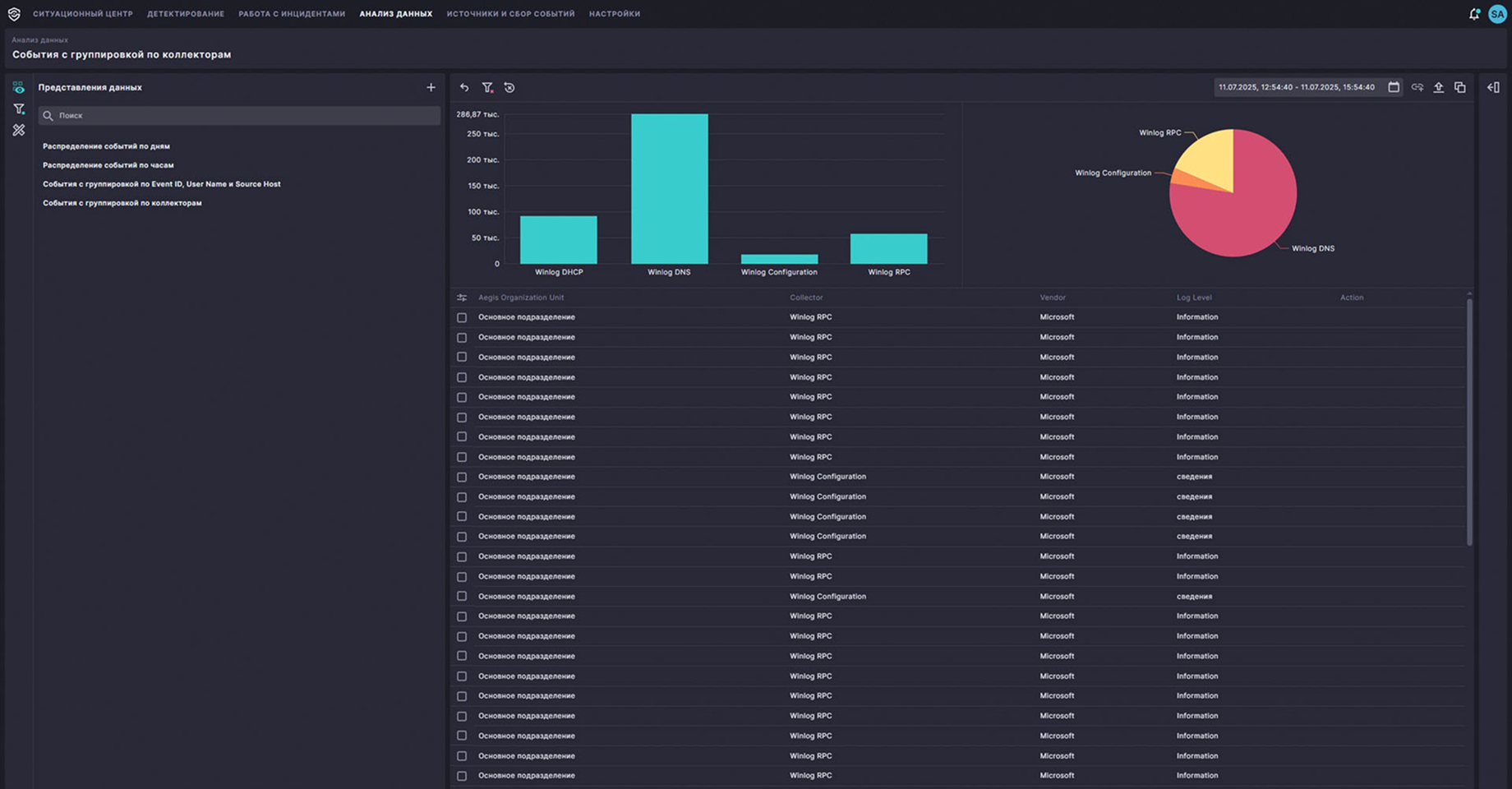Open the notifications bell
Viewport: 1512px width, 789px height.
click(x=1473, y=14)
